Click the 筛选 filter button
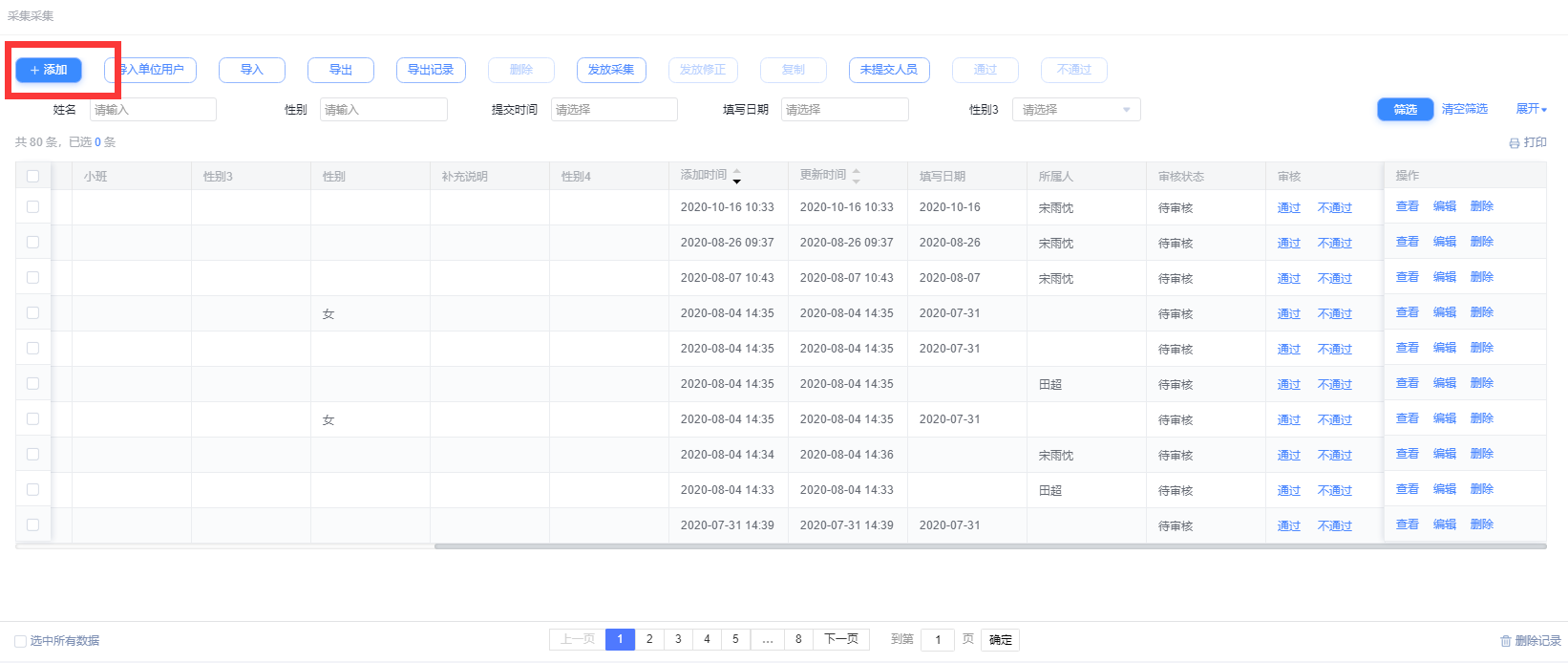Image resolution: width=1568 pixels, height=663 pixels. click(x=1405, y=110)
